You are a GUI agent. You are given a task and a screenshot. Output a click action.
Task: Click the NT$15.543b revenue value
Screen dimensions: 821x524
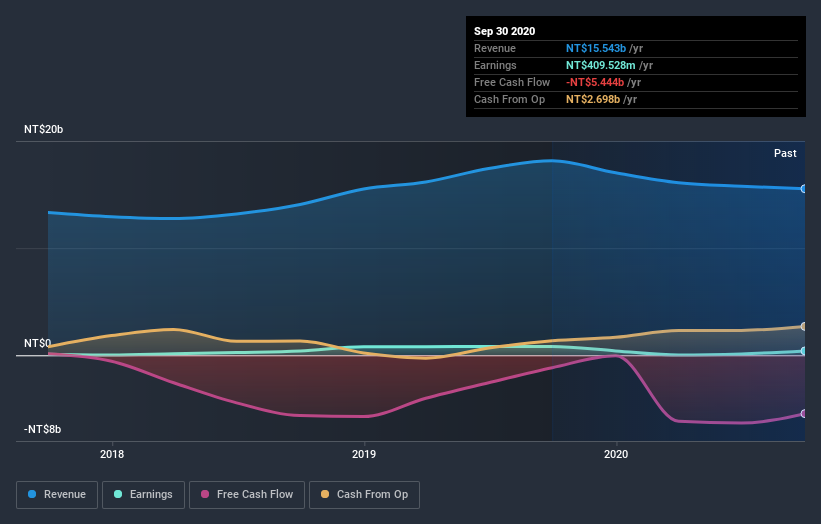click(x=596, y=48)
